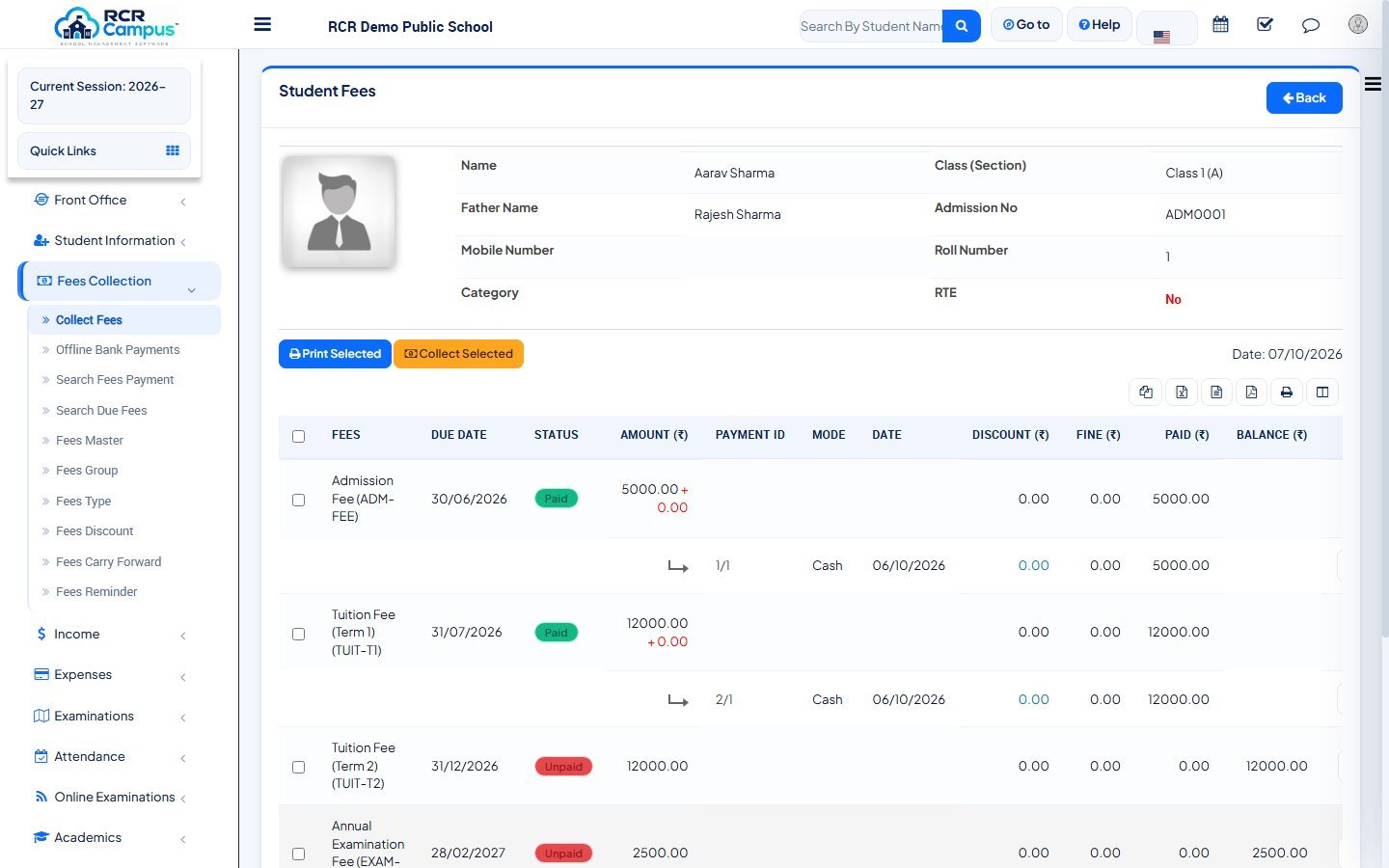Click the Collect Selected button
The image size is (1389, 868).
point(458,354)
